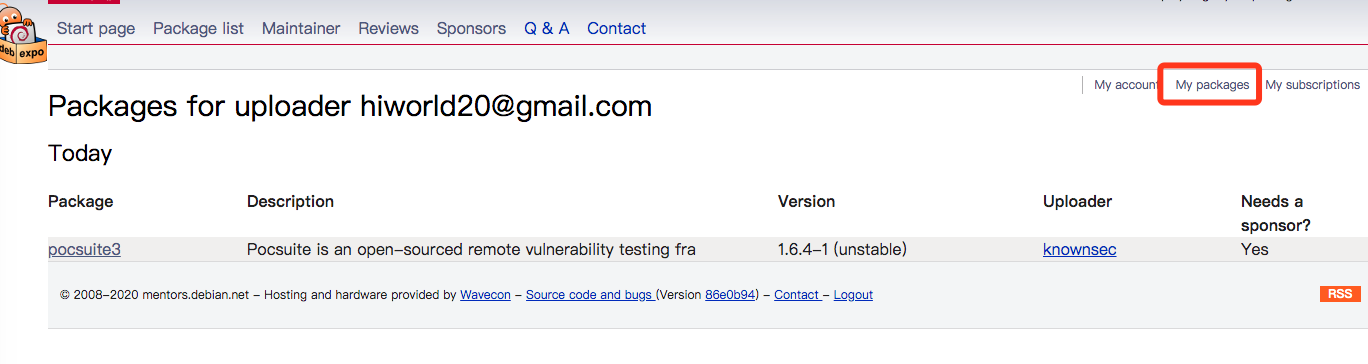The width and height of the screenshot is (1368, 364).
Task: Log out via the Logout link
Action: click(853, 295)
